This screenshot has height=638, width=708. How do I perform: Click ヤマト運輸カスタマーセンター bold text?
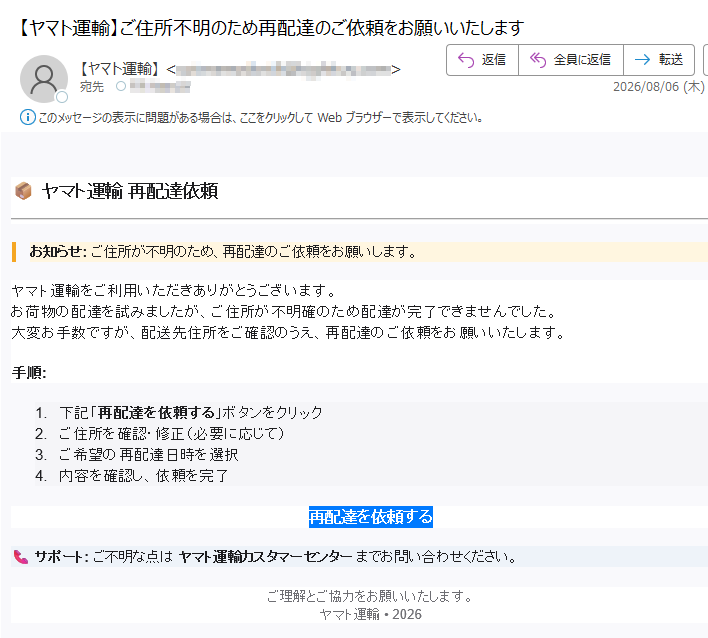pyautogui.click(x=266, y=557)
